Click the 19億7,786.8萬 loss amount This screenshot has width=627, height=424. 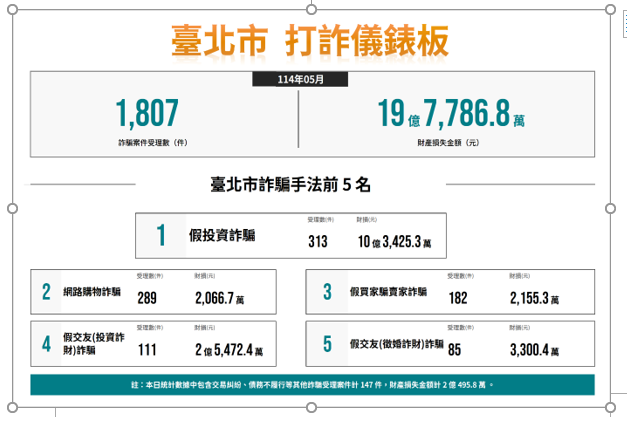click(x=452, y=113)
